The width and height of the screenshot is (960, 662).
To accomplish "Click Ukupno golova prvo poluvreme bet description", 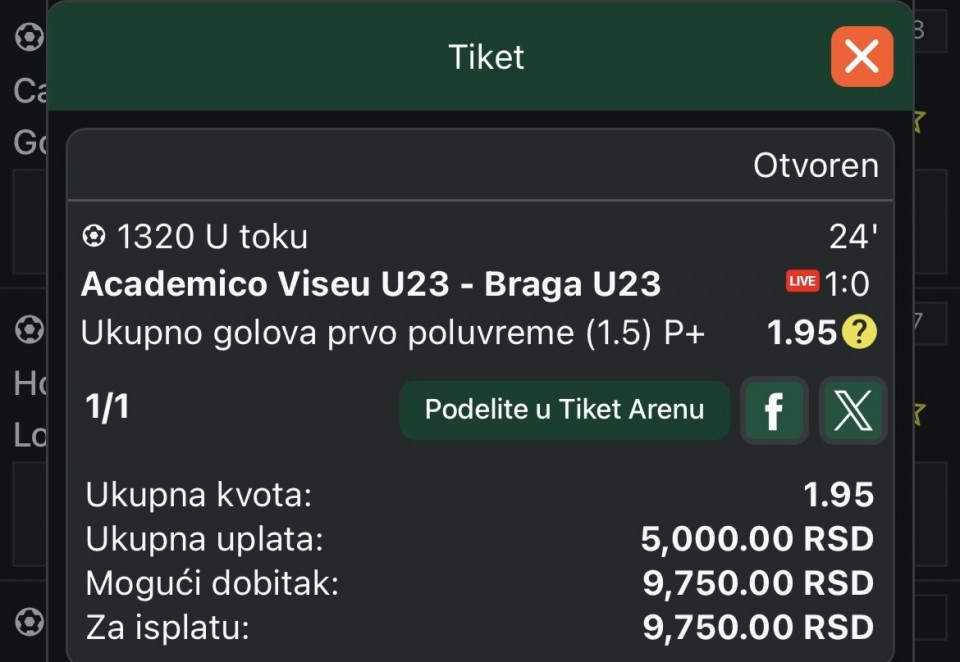I will click(392, 333).
